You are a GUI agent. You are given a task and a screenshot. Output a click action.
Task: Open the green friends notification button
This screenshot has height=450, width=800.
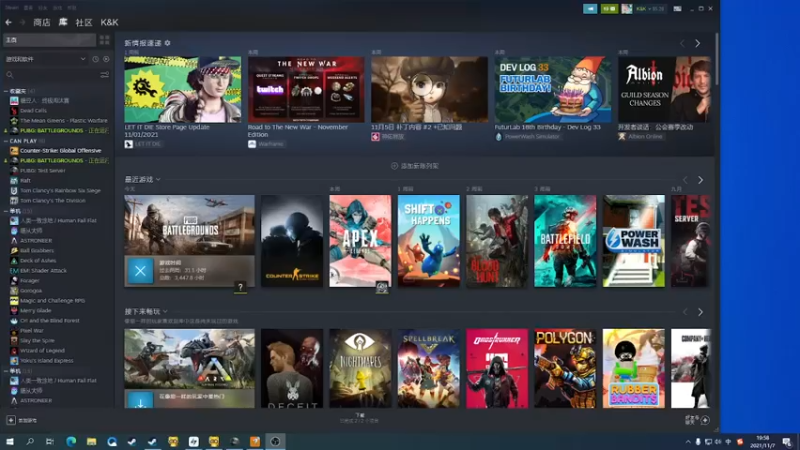point(609,9)
